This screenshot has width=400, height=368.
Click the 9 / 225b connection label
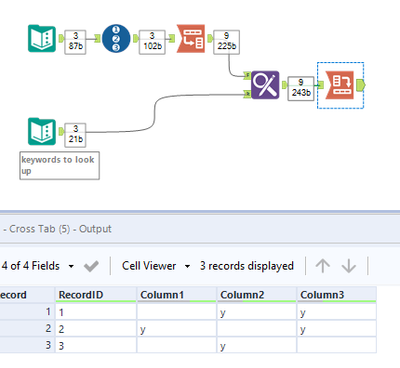pyautogui.click(x=226, y=42)
